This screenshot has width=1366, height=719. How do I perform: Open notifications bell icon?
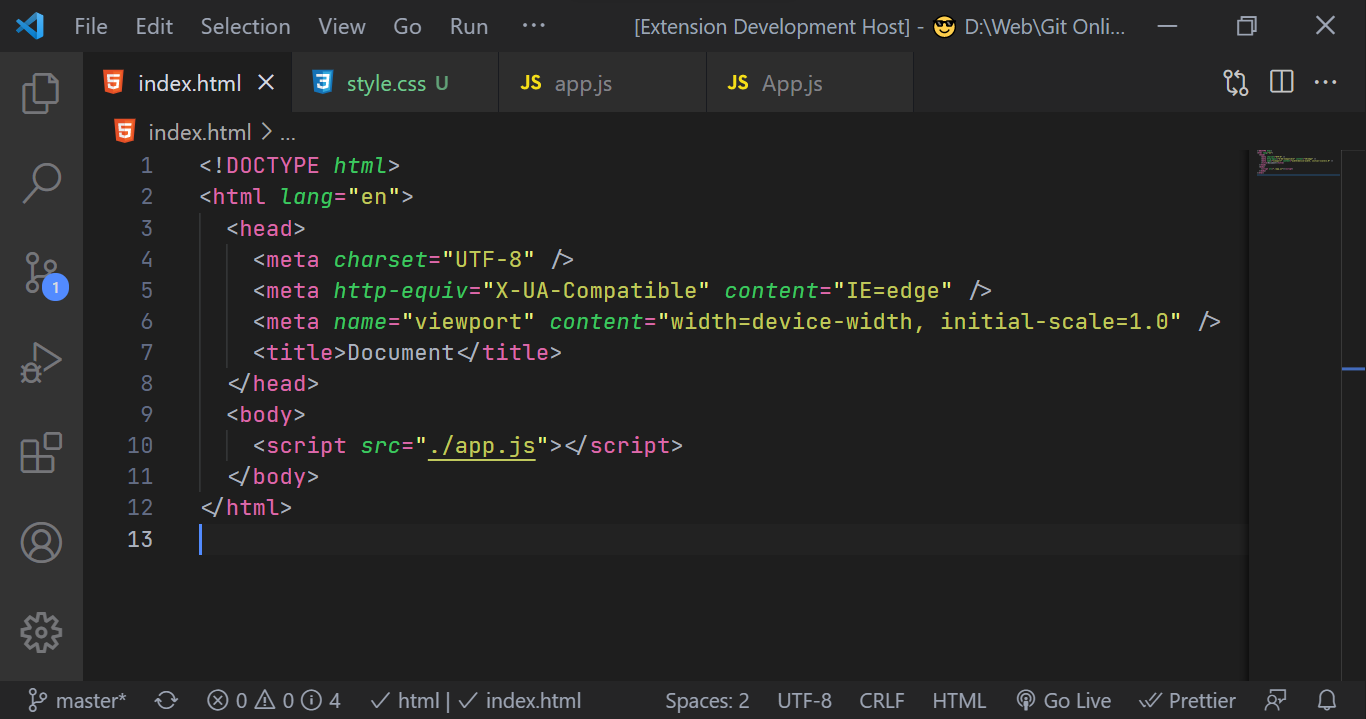pos(1327,701)
